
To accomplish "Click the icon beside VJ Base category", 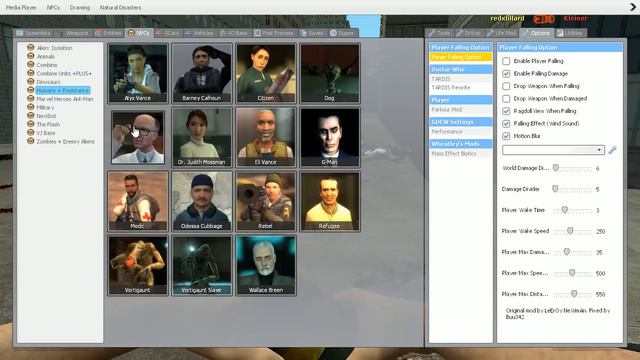I will pos(30,132).
